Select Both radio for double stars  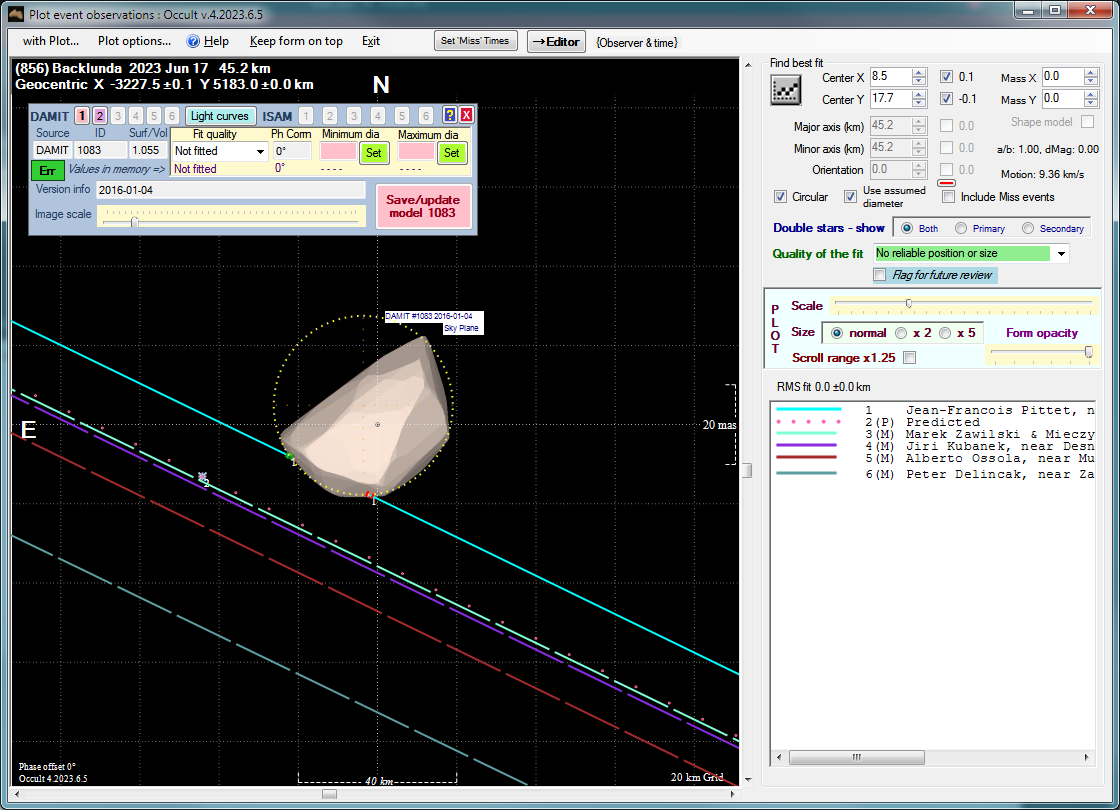click(x=906, y=229)
